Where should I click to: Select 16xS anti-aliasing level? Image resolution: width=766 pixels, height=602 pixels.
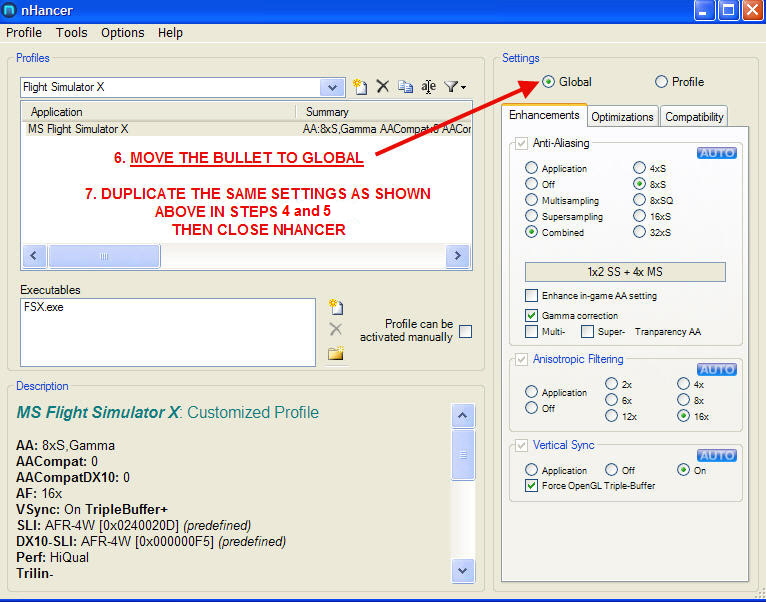[639, 215]
